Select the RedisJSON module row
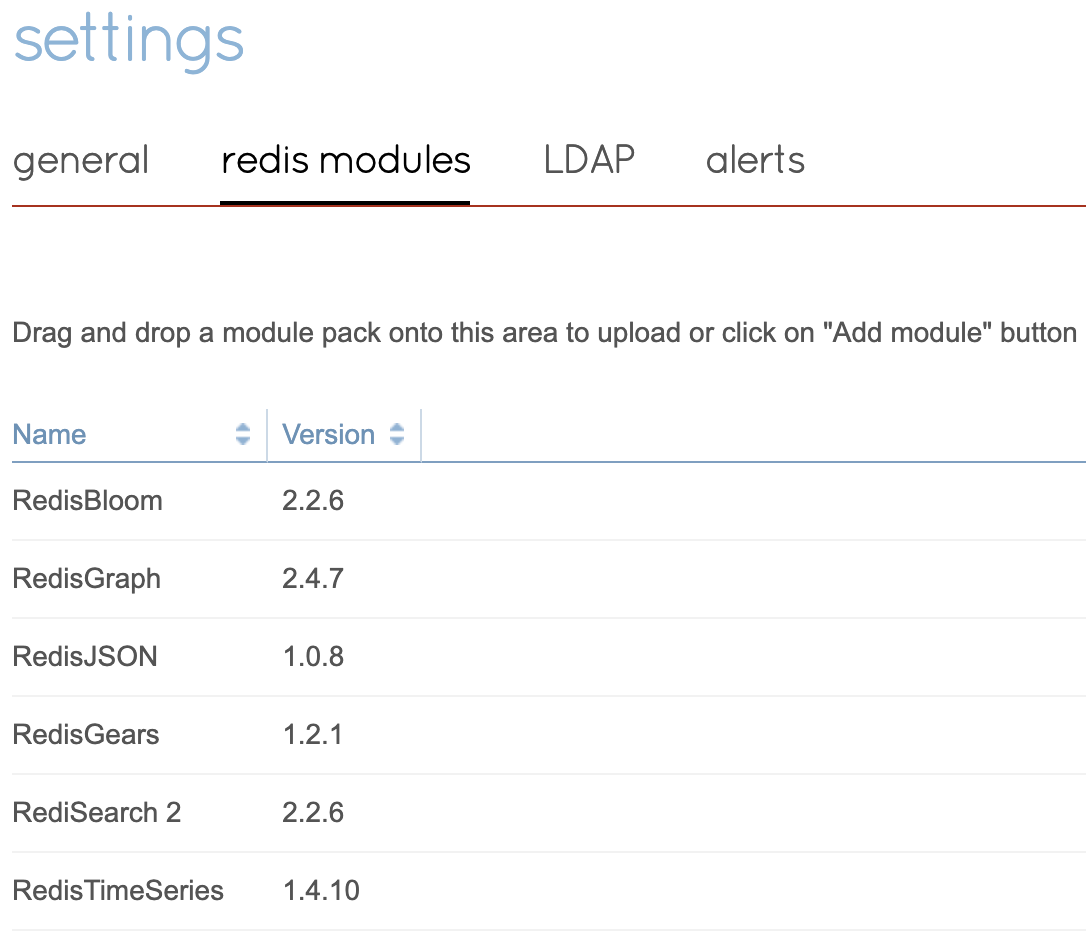Viewport: 1086px width, 932px height. coord(85,657)
